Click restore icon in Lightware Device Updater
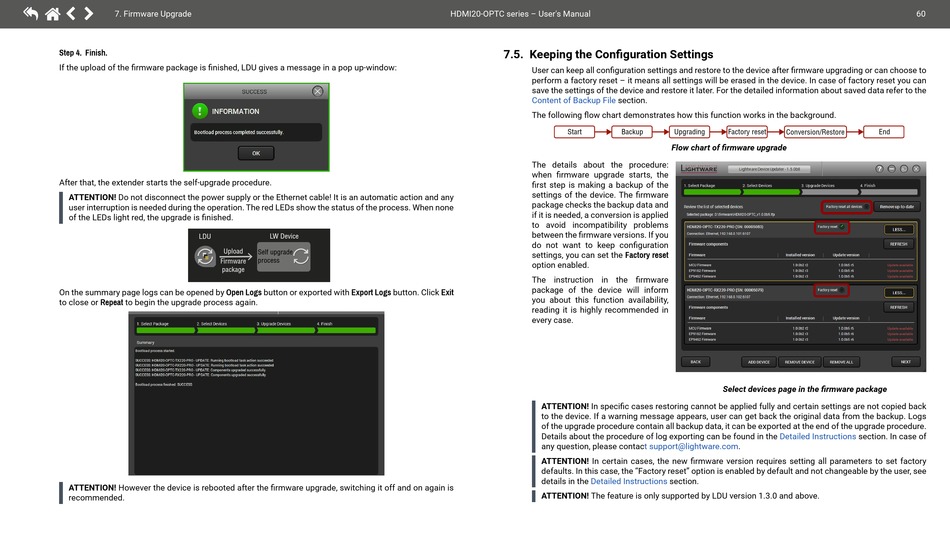 point(903,169)
